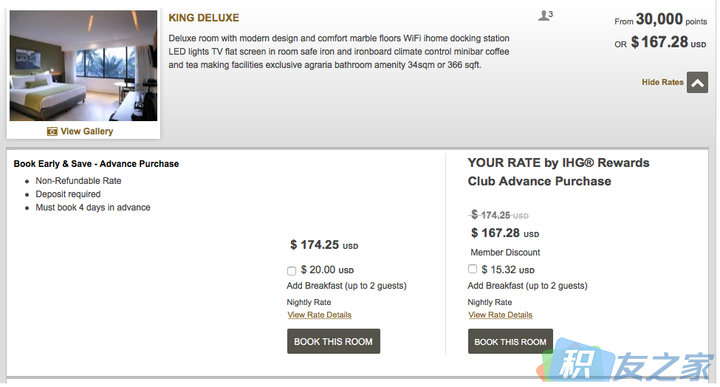Open the View Gallery link
The height and width of the screenshot is (387, 720).
pos(86,131)
